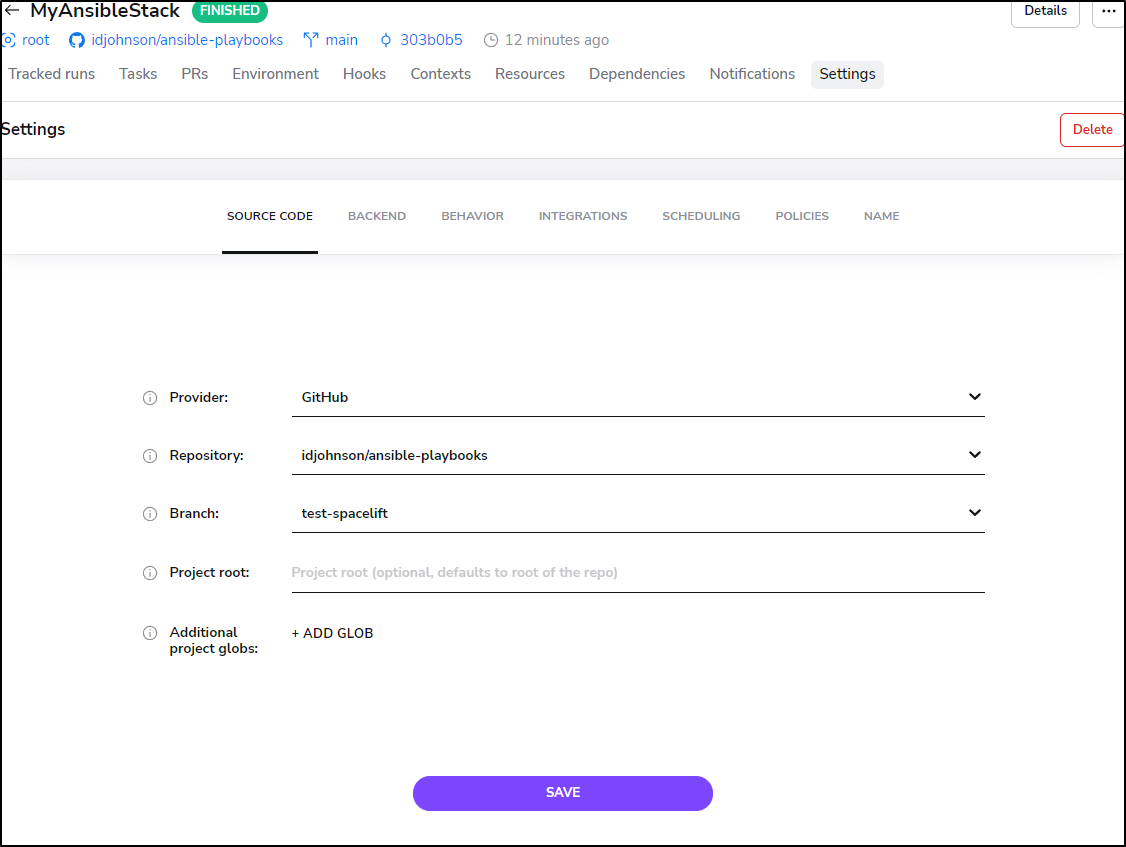Click the 12 minutes ago timestamp
This screenshot has height=847, width=1126.
tap(557, 40)
